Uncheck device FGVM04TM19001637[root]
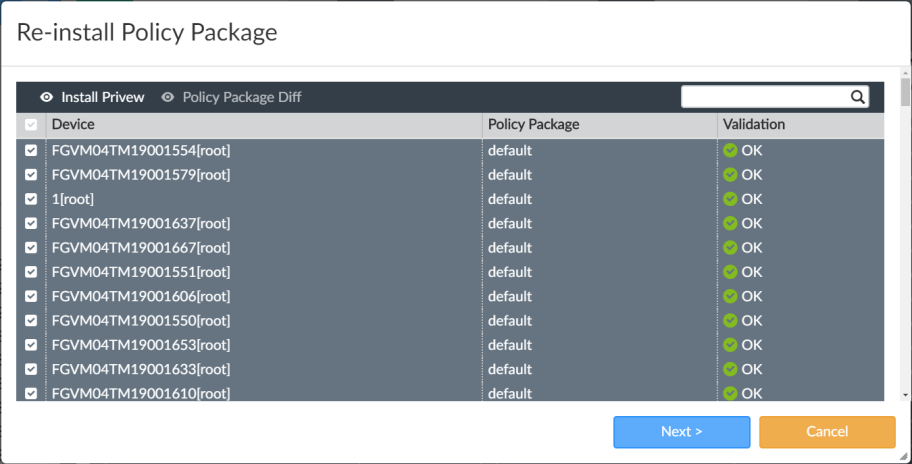The image size is (912, 464). [31, 224]
